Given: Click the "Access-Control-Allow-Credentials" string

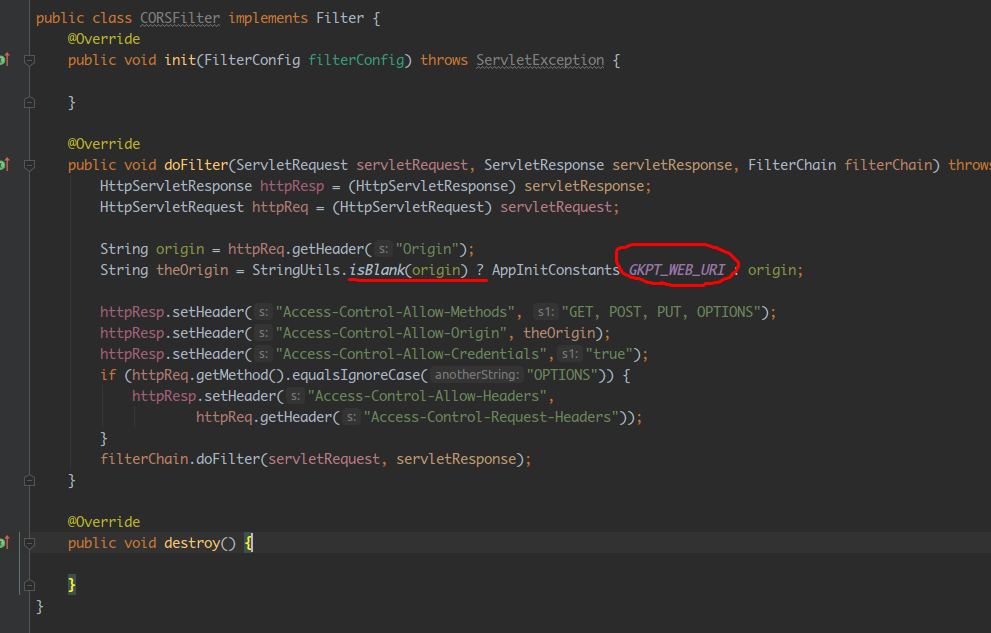Looking at the screenshot, I should (411, 354).
